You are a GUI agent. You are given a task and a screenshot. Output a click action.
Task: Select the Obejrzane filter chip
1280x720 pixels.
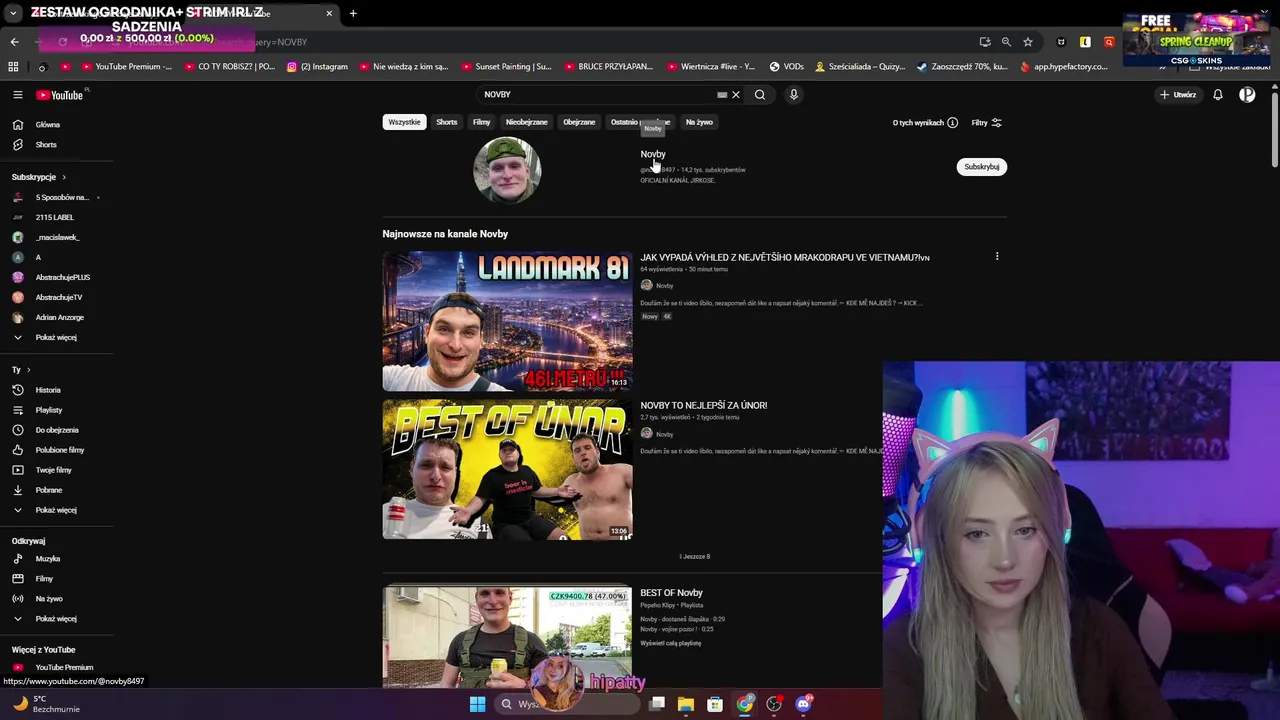579,122
